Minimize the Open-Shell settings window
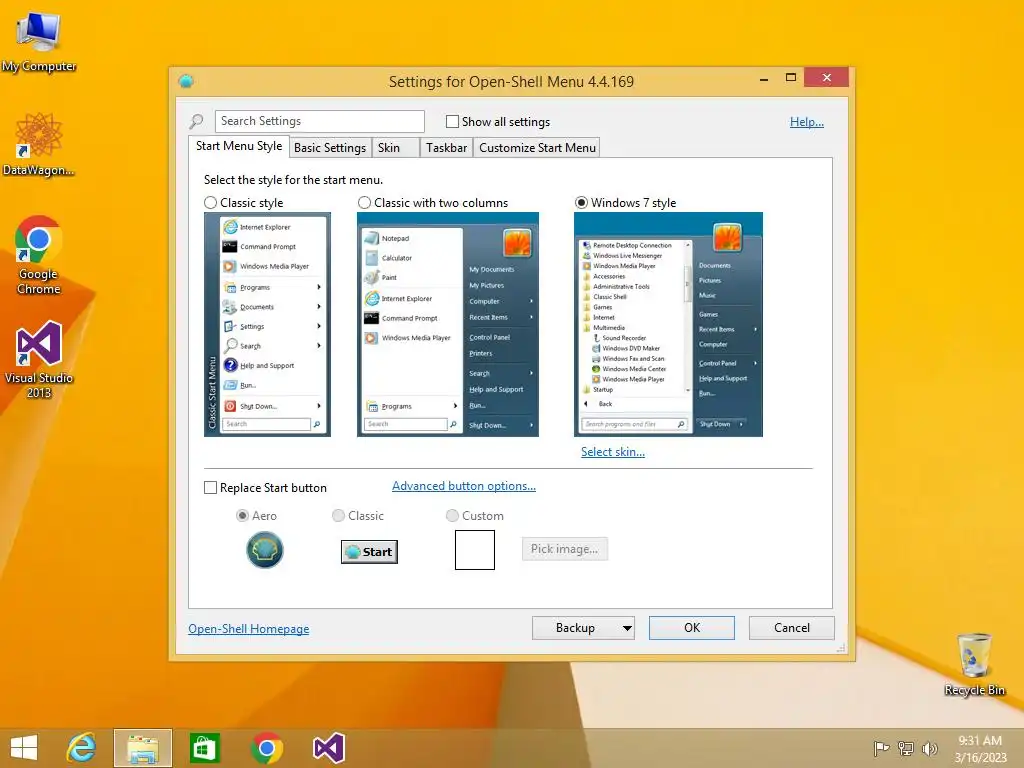The image size is (1024, 768). [764, 78]
